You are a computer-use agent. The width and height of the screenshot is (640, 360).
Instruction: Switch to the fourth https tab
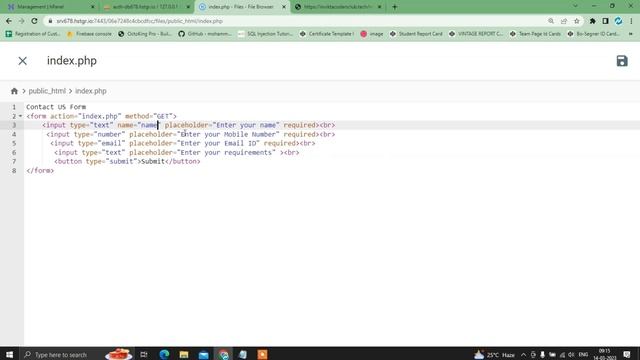coord(337,7)
